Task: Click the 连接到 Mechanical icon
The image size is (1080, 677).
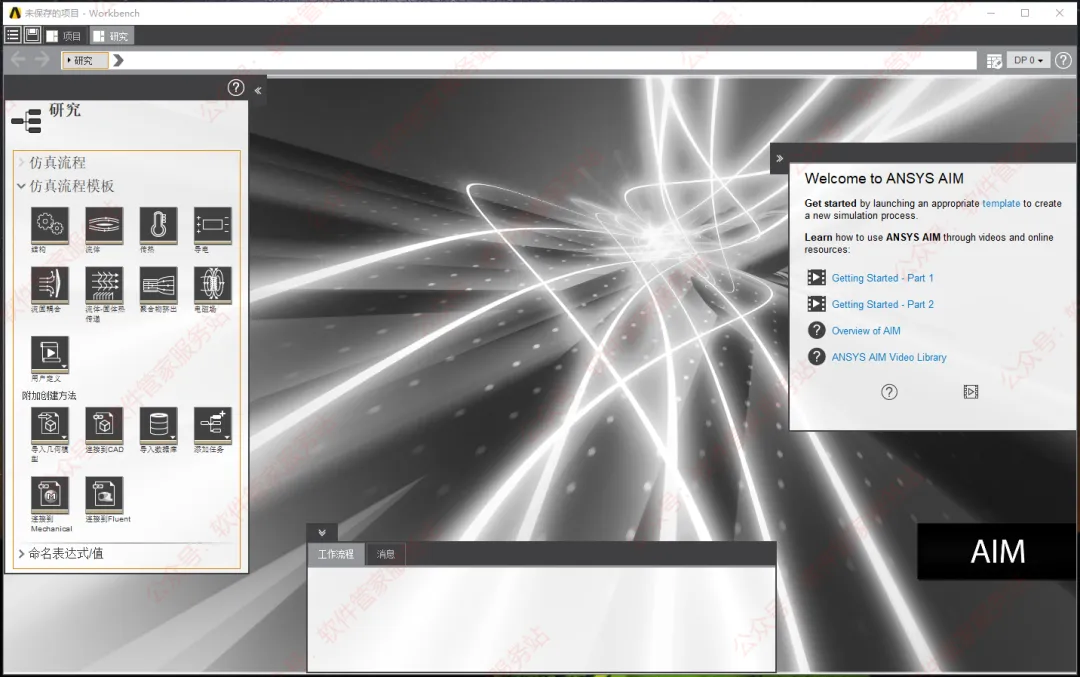Action: pyautogui.click(x=50, y=494)
